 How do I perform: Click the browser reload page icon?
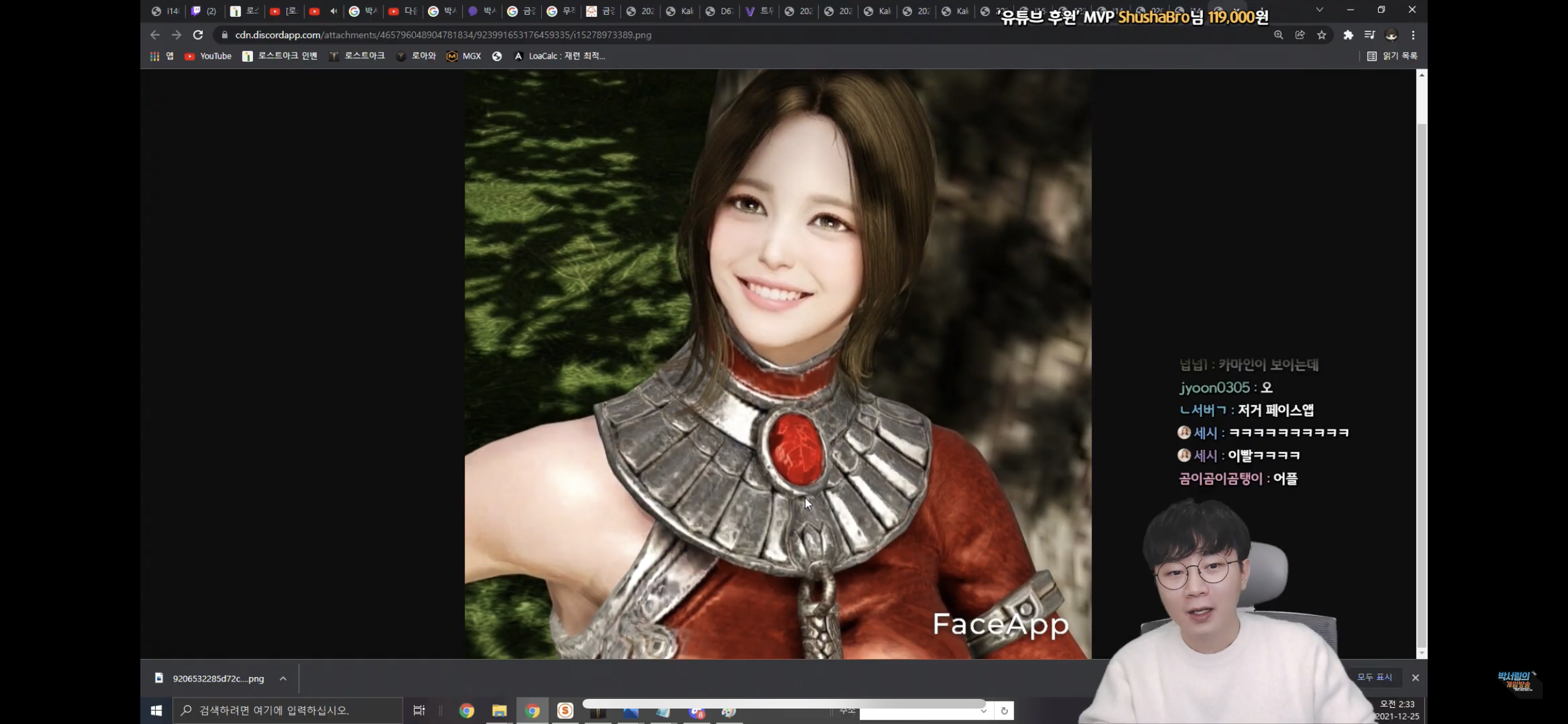click(198, 35)
